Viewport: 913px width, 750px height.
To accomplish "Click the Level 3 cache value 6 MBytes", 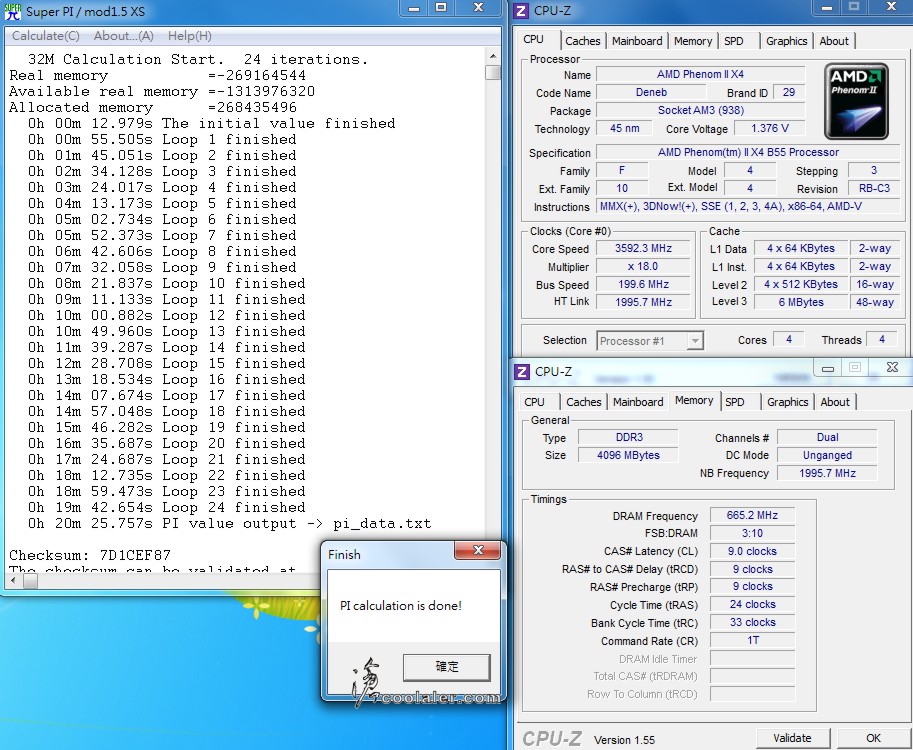I will (x=801, y=302).
